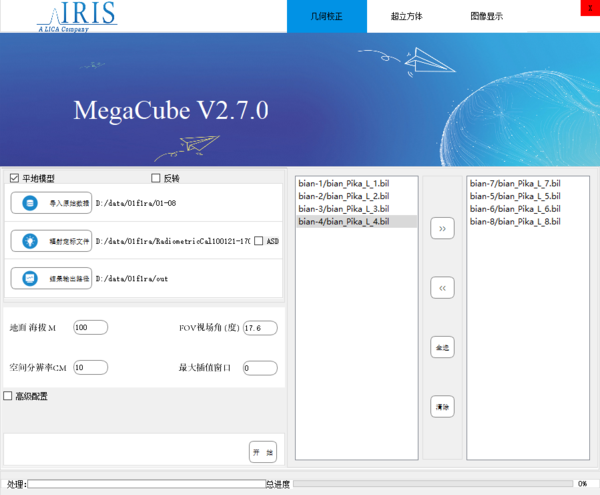Click the raw data path D:/data/01flra/01-08
Screen dimensions: 600x495
pyautogui.click(x=136, y=203)
